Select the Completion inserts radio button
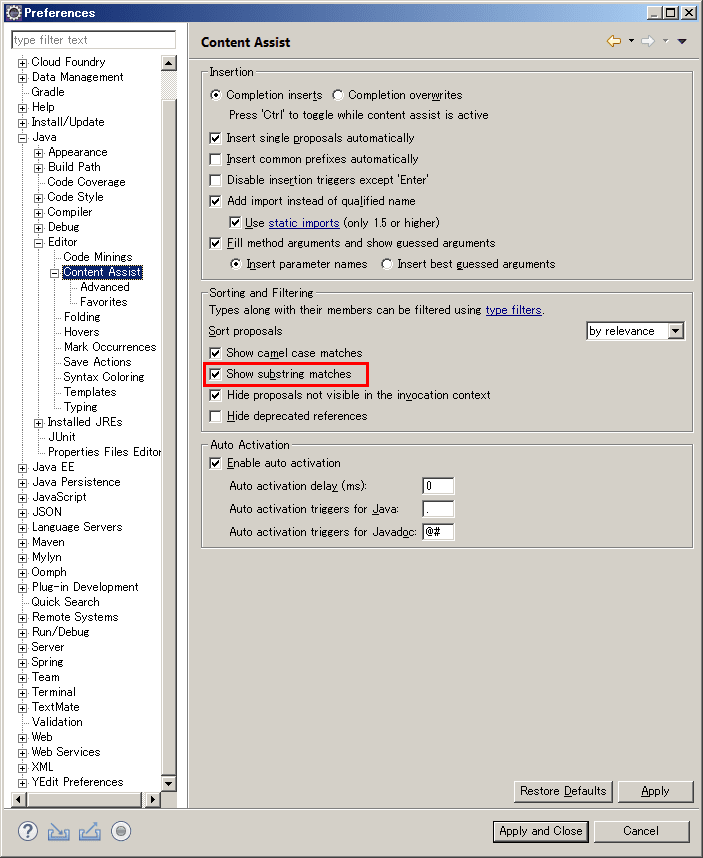The image size is (703, 858). 216,95
